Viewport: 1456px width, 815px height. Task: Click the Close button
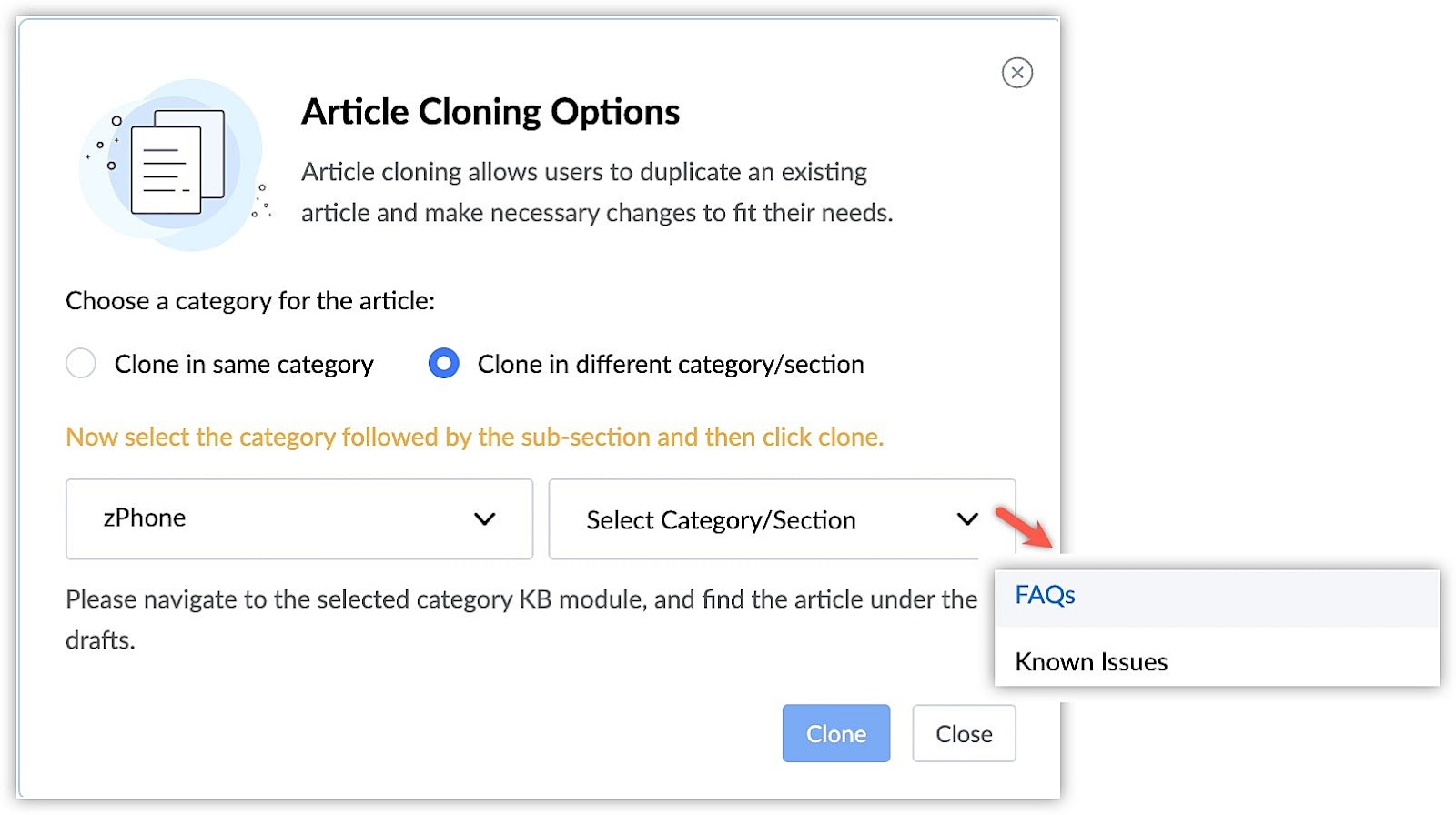pos(964,733)
